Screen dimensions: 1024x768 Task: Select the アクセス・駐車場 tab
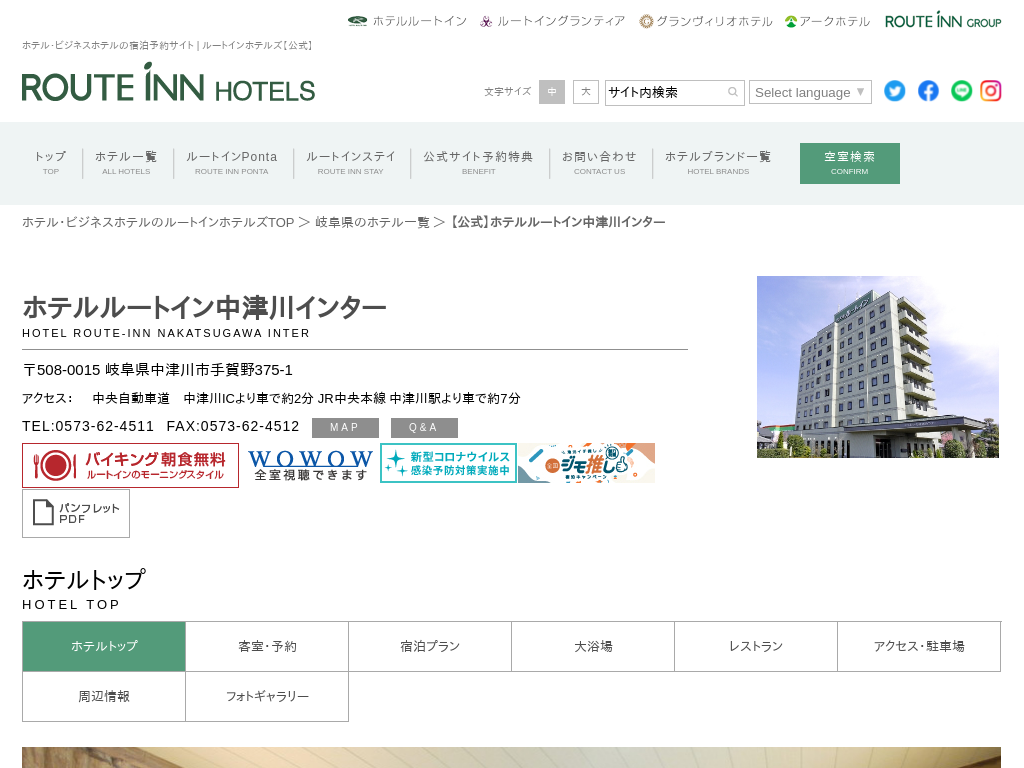point(920,647)
